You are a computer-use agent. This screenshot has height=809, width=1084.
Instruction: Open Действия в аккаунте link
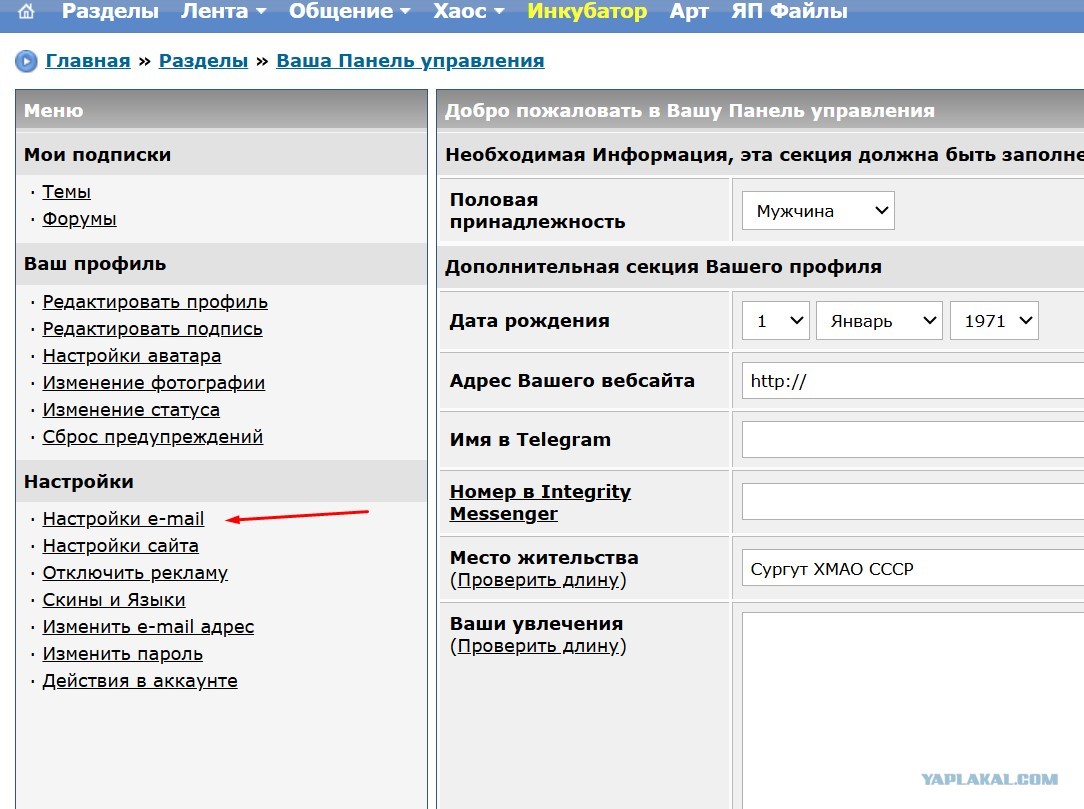[x=140, y=680]
